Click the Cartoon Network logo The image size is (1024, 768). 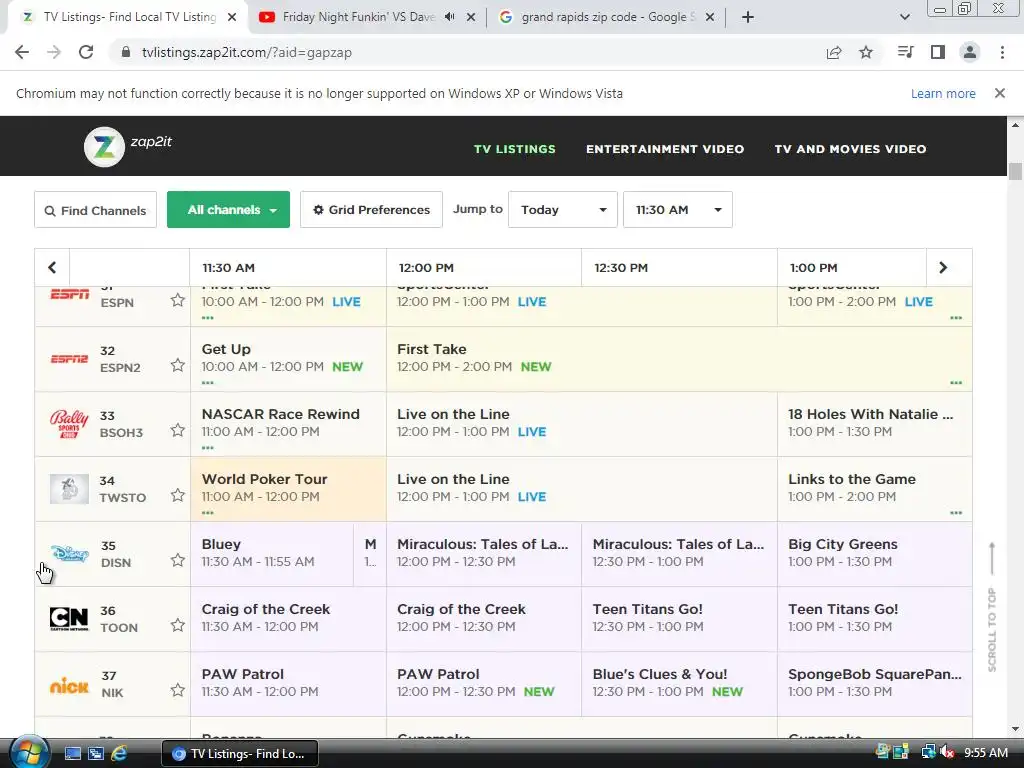pos(69,618)
